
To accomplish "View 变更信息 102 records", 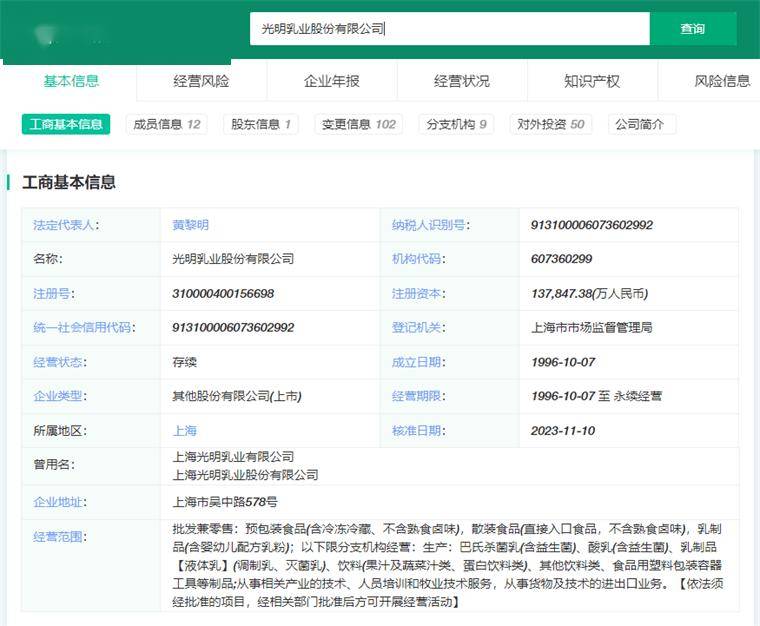I will (x=359, y=124).
